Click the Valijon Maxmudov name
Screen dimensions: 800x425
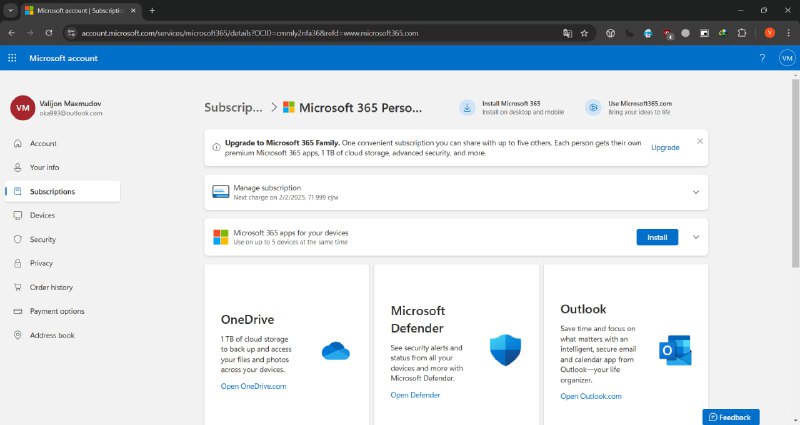coord(70,103)
